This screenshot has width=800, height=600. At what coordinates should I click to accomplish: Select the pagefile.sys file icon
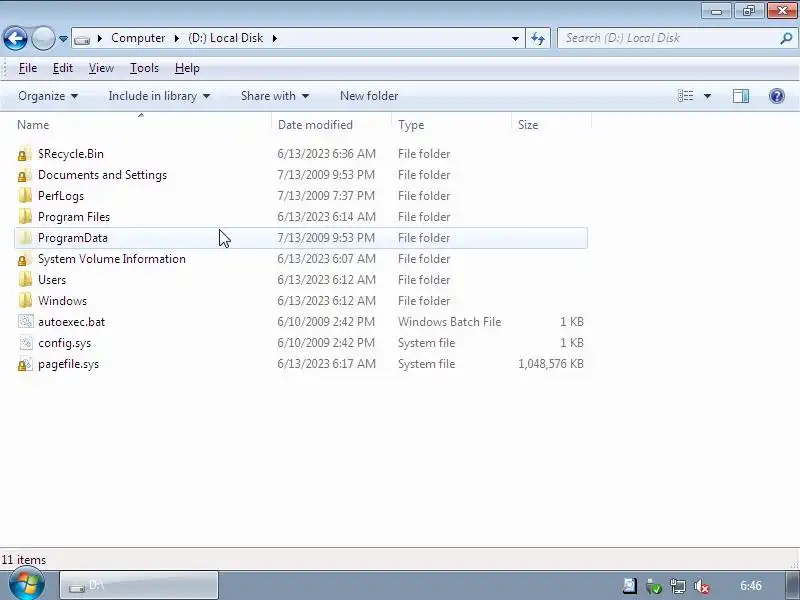pos(24,364)
